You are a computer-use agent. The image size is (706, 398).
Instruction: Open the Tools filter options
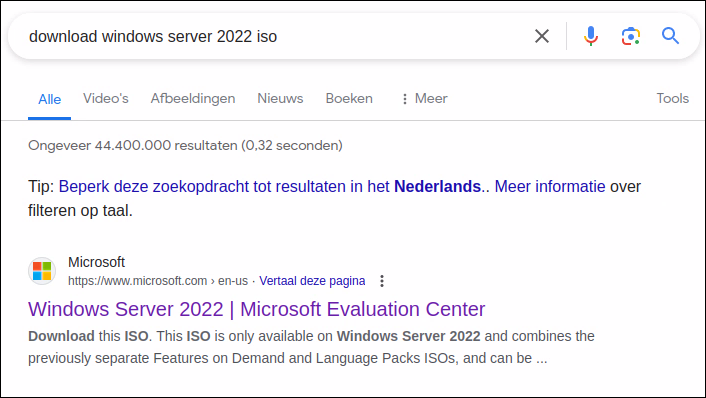[672, 98]
